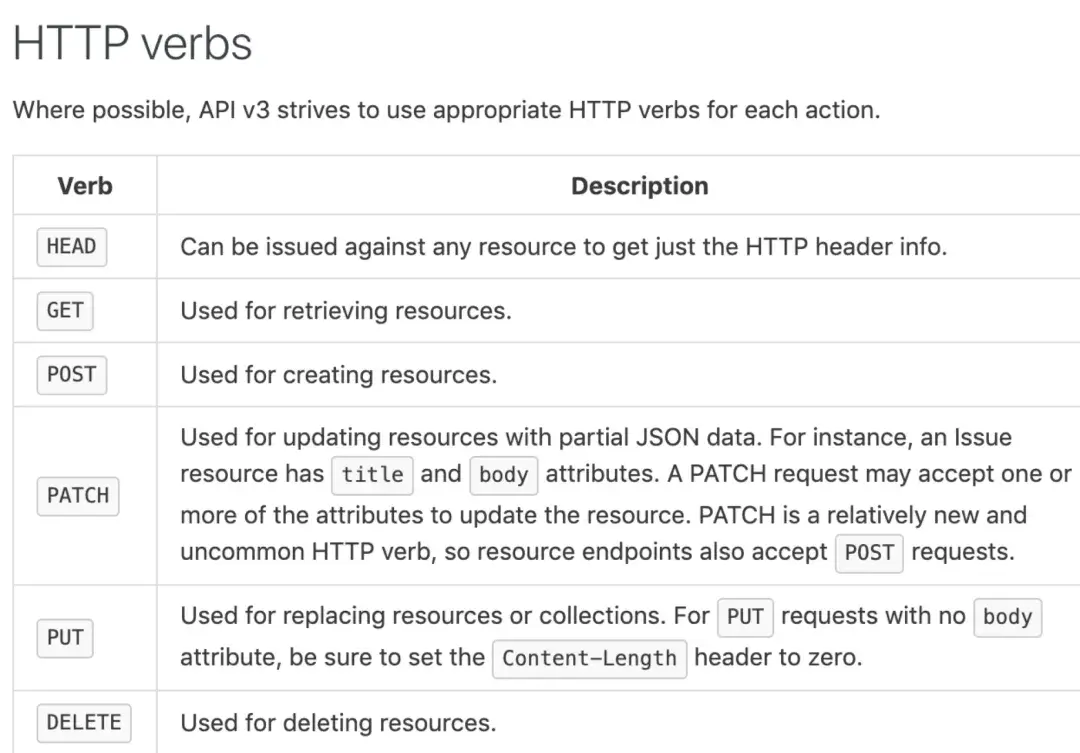This screenshot has width=1080, height=753.
Task: Click the "body" code label beside "title"
Action: 503,474
